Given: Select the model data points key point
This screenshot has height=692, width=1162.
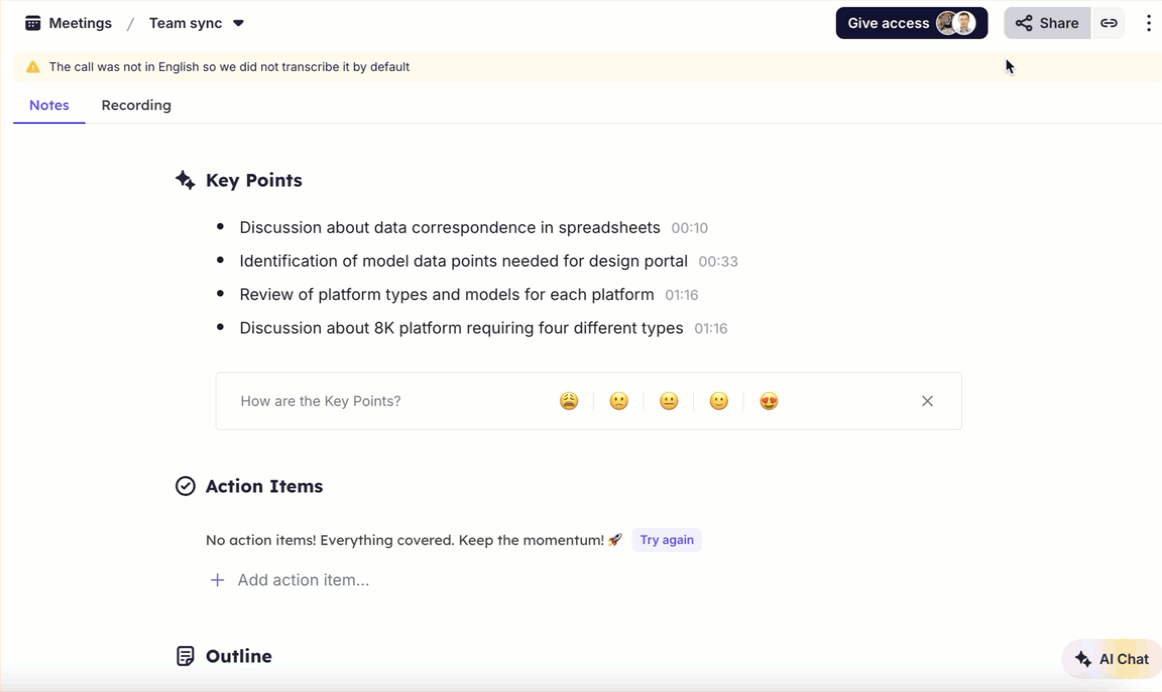Looking at the screenshot, I should coord(463,261).
